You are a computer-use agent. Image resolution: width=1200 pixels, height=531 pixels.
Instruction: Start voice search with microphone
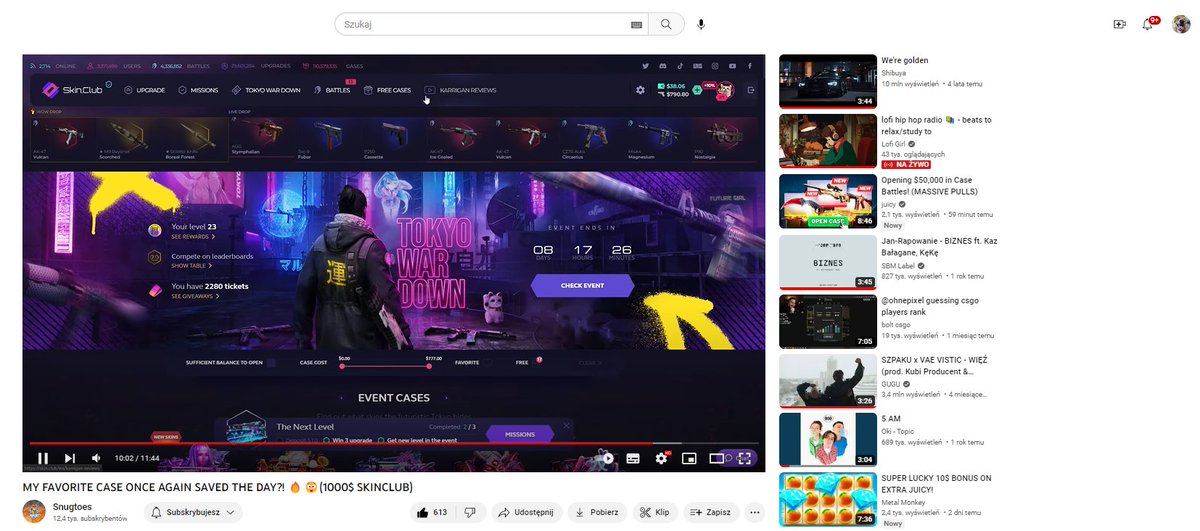[x=701, y=24]
